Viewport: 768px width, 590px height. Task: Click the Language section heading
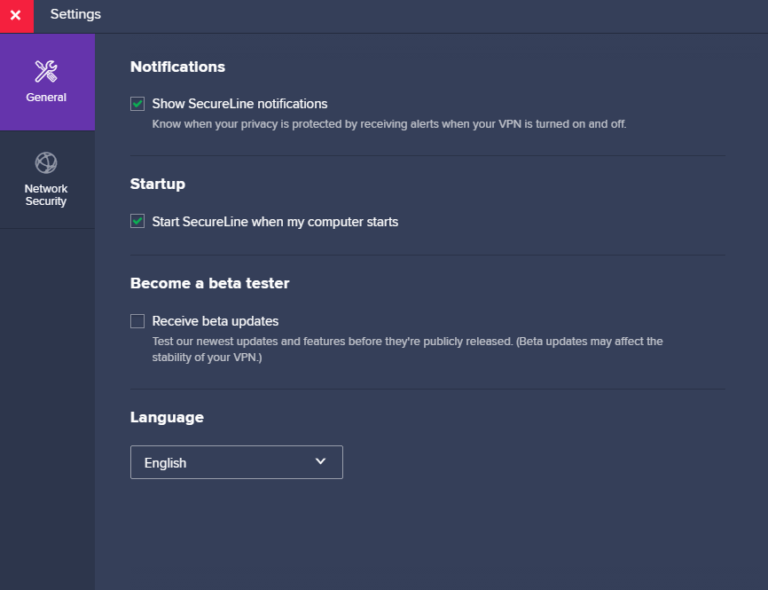coord(167,418)
